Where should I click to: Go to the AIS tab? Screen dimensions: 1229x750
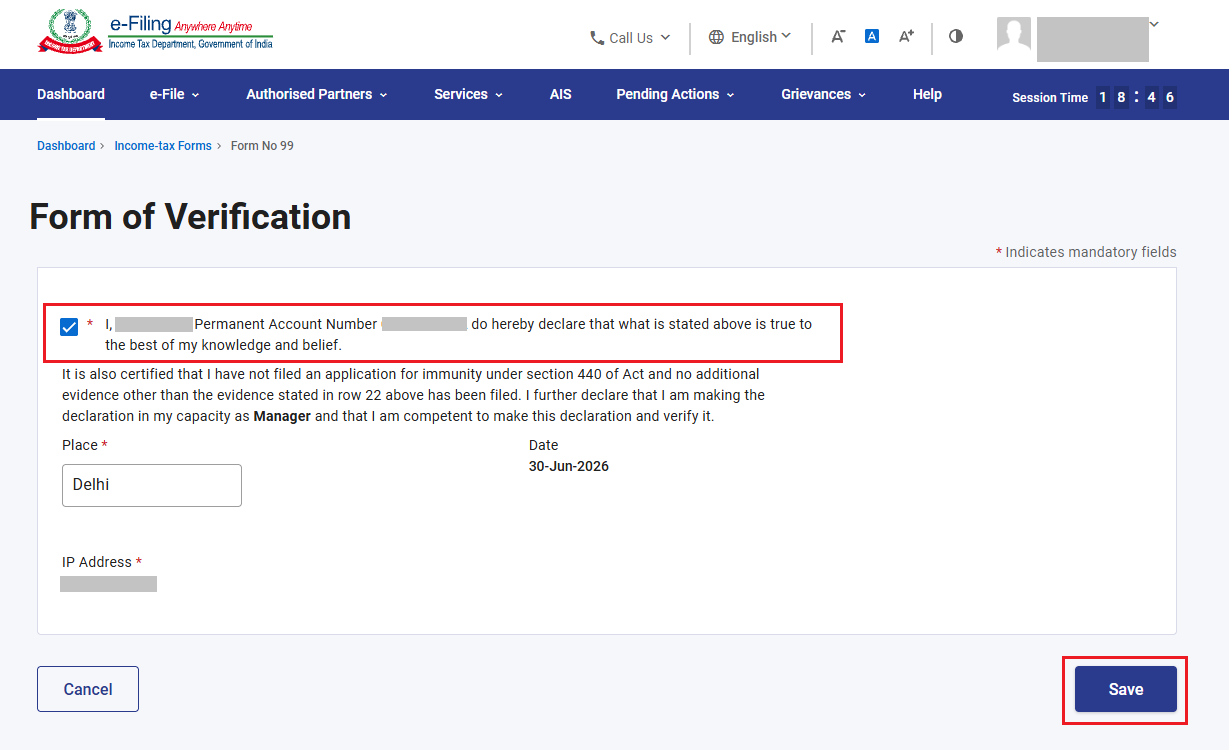coord(560,94)
